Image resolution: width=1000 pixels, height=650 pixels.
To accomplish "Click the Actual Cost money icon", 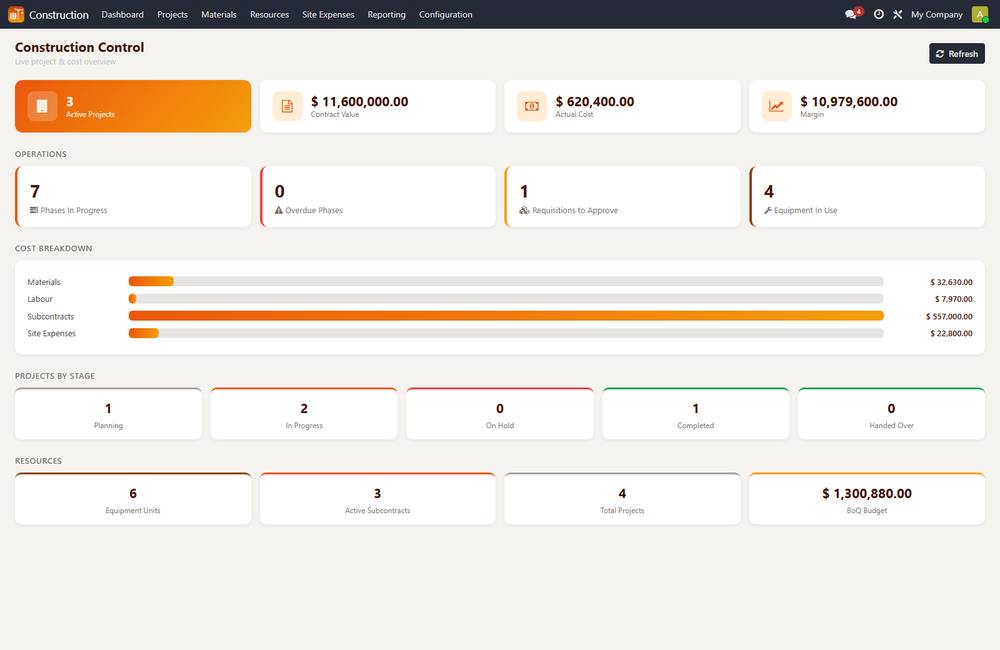I will pyautogui.click(x=532, y=106).
